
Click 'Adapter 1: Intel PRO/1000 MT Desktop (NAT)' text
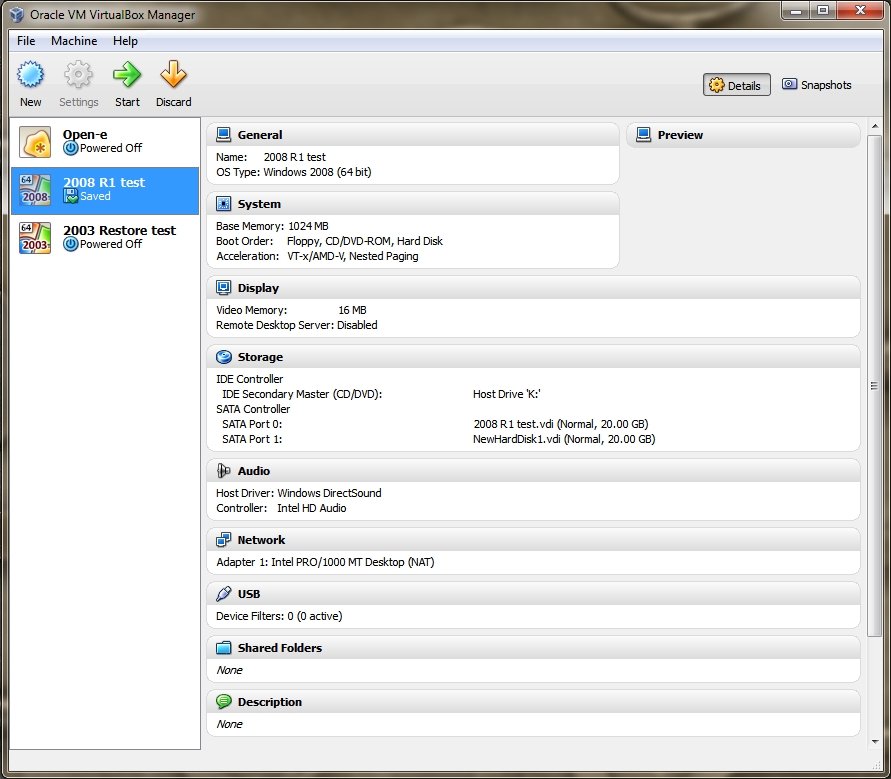click(x=325, y=562)
